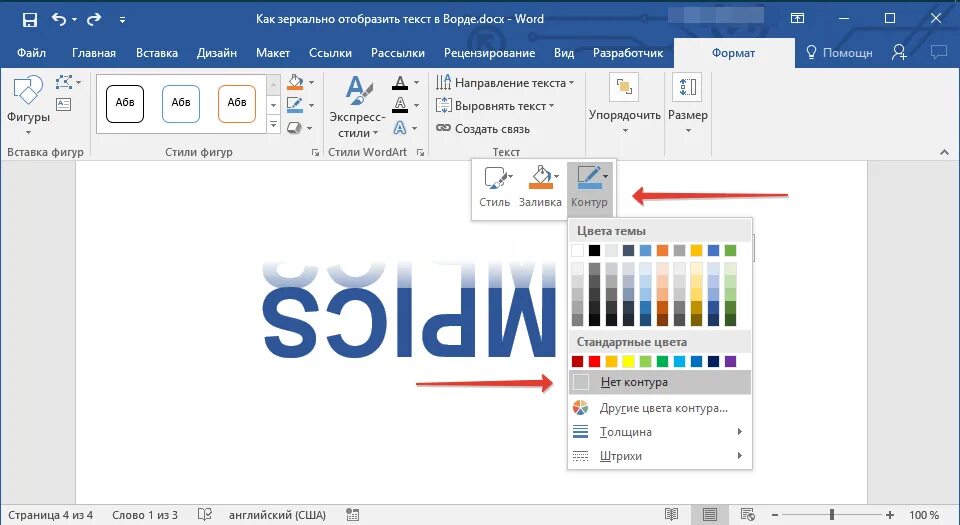The height and width of the screenshot is (525, 960).
Task: Open the Главная tab
Action: pos(94,53)
